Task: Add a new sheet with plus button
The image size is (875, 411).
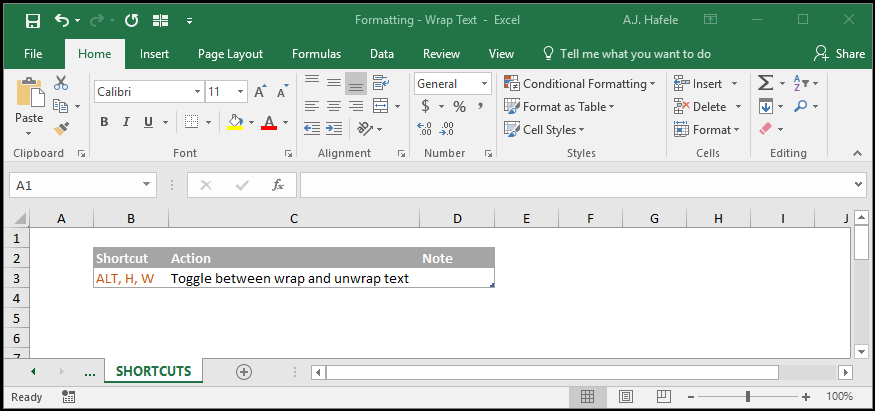Action: (x=244, y=372)
